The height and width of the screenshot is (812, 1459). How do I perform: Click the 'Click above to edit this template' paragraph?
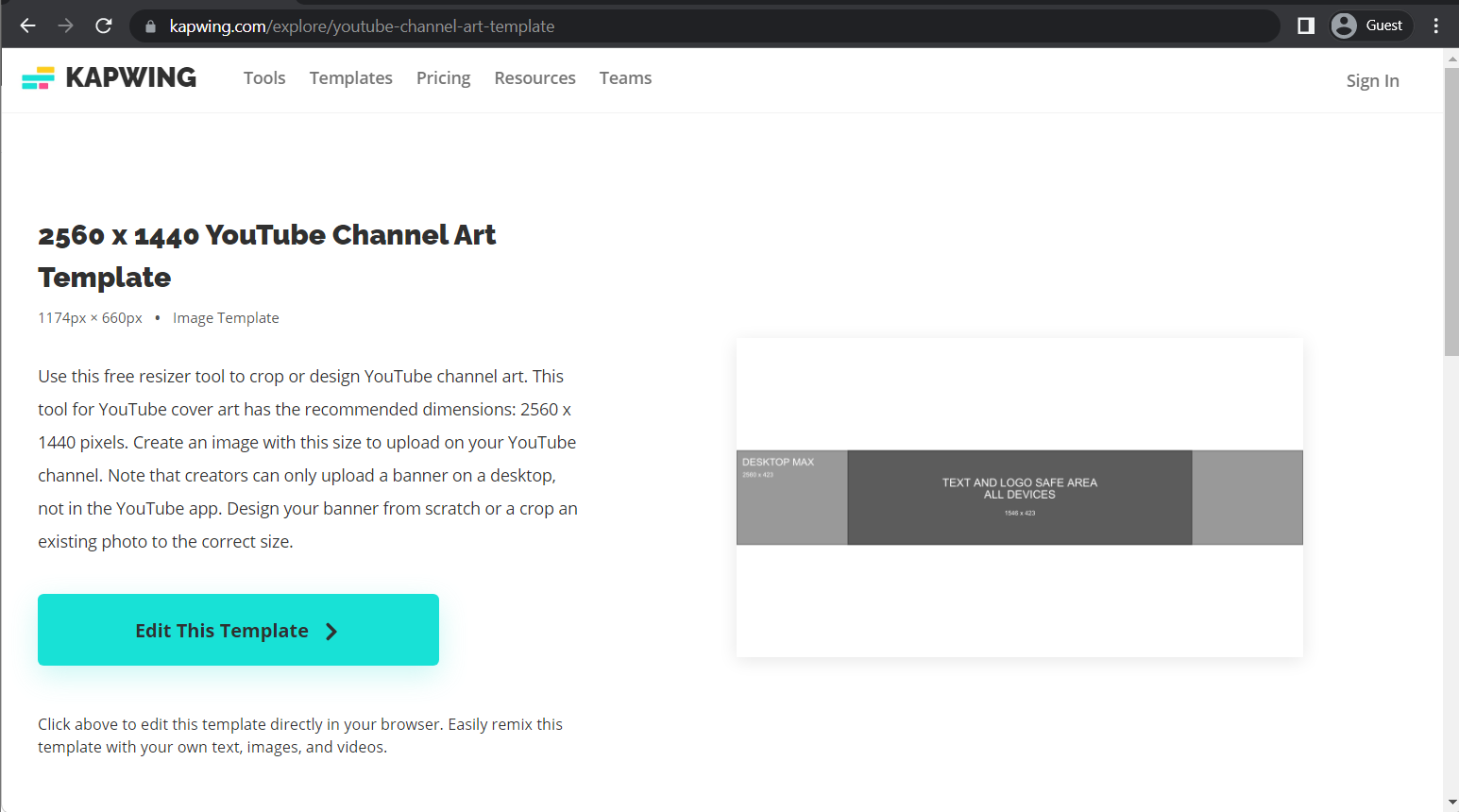point(300,736)
